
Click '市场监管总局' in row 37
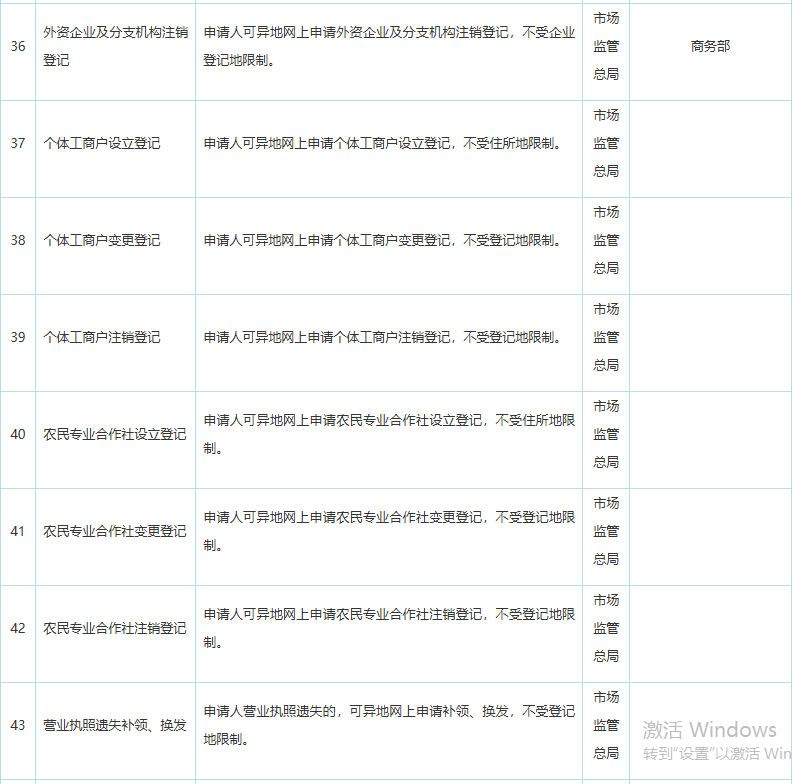[606, 143]
